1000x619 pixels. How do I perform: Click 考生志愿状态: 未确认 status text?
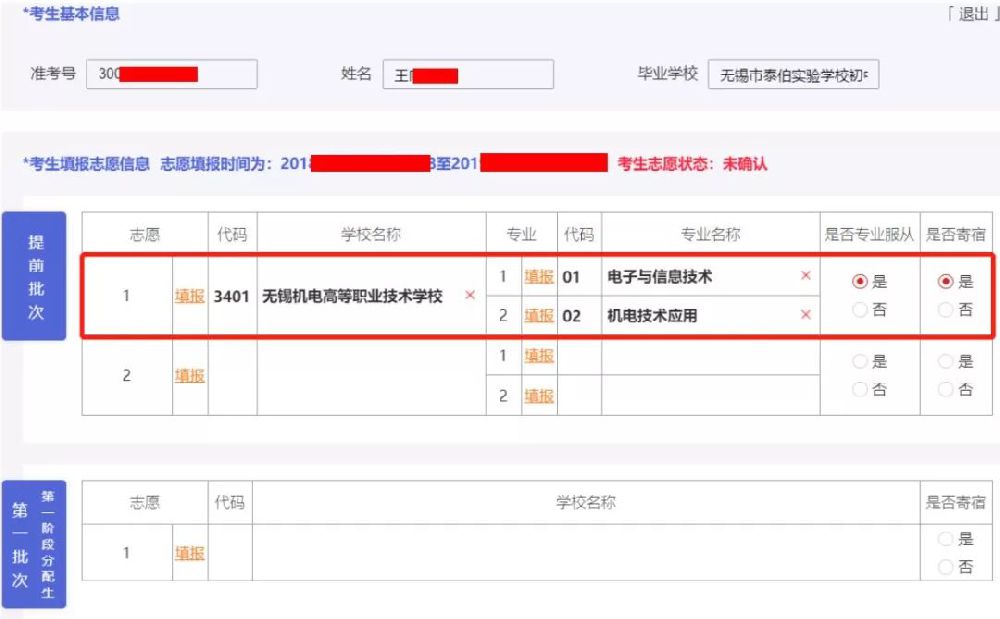click(x=692, y=164)
